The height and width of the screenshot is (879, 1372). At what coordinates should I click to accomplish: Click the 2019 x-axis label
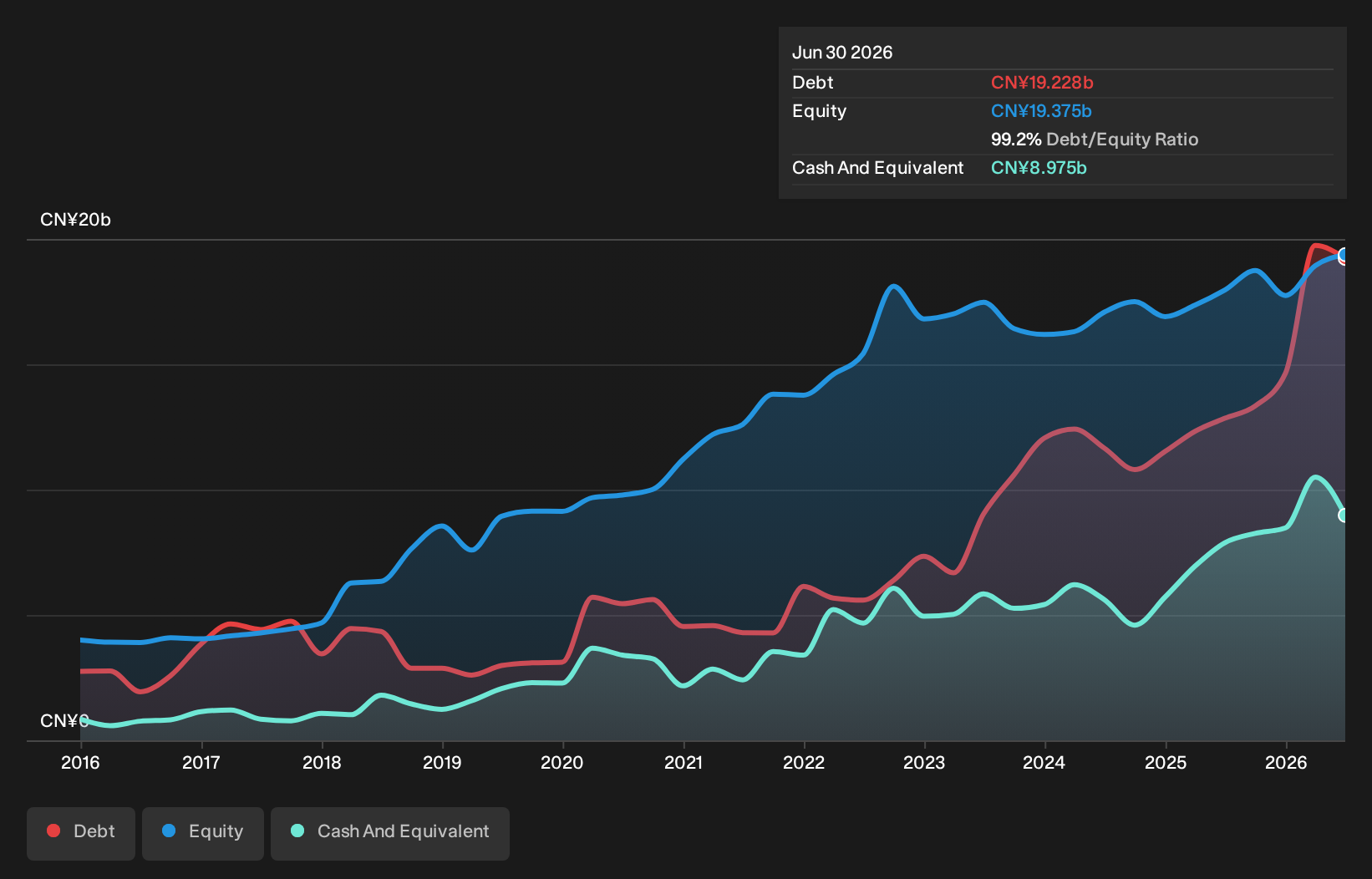(x=442, y=762)
